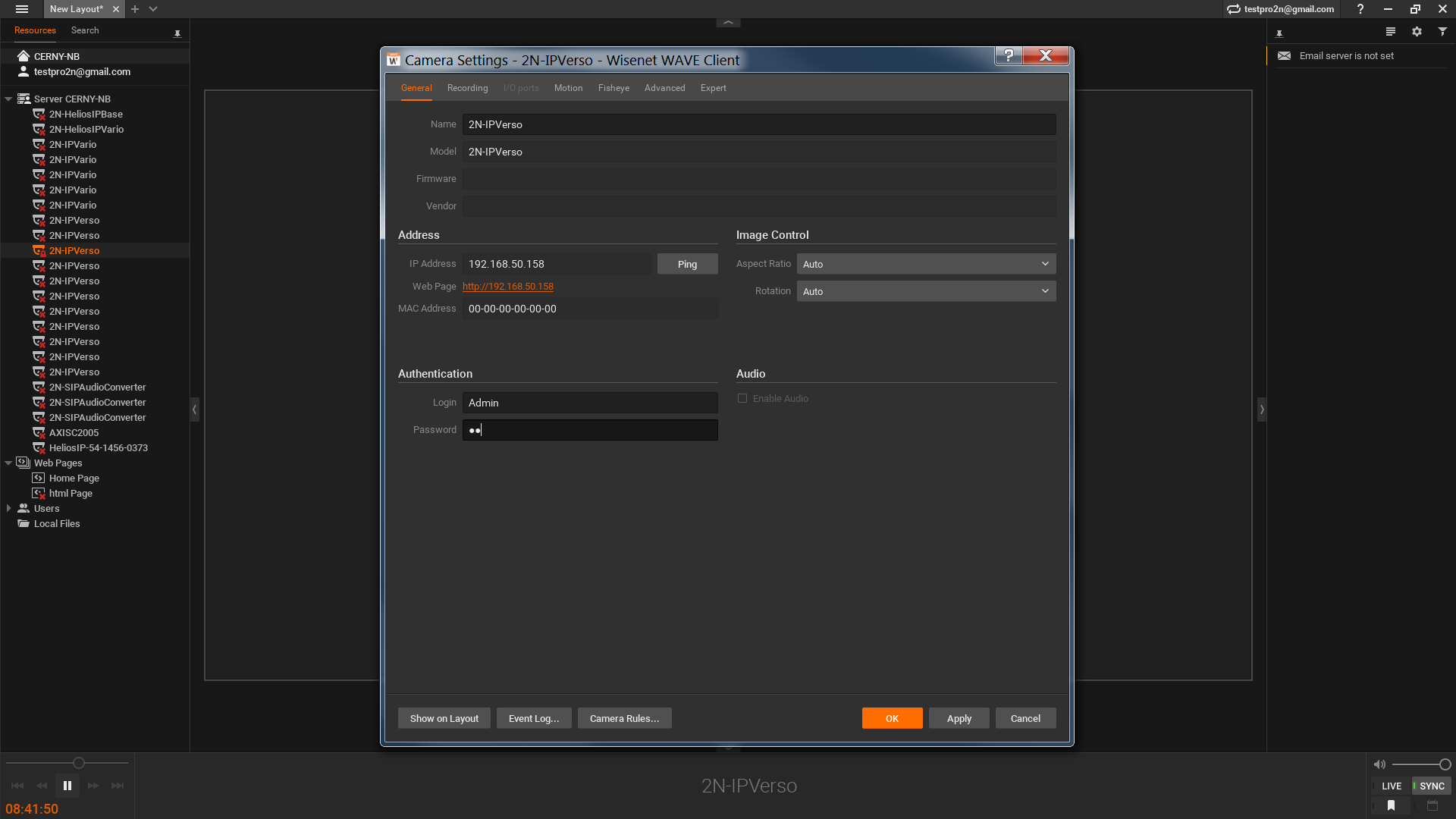
Task: Click the cloud account sync icon
Action: point(1234,9)
